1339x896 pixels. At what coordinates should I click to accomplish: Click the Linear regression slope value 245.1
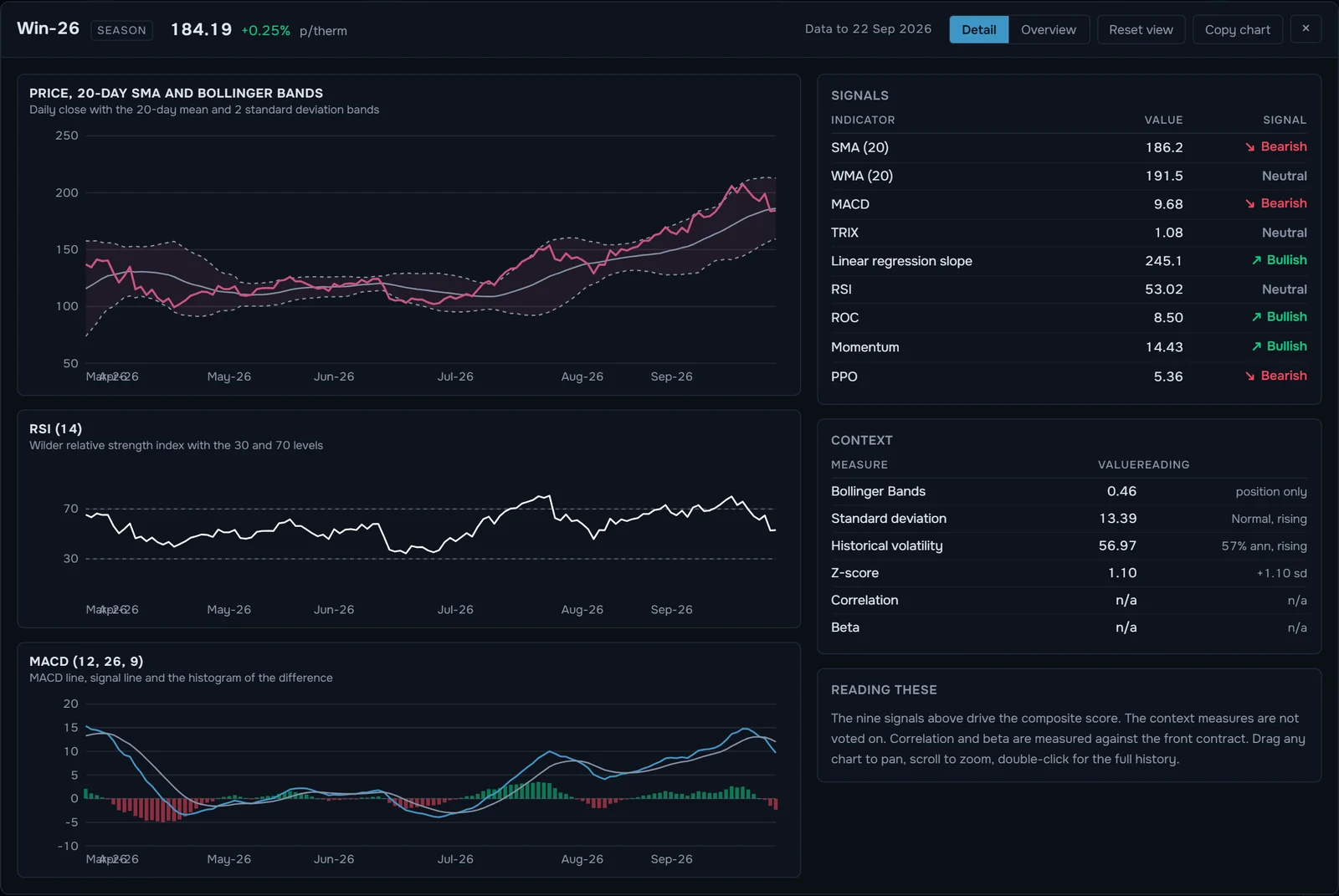click(x=1164, y=261)
